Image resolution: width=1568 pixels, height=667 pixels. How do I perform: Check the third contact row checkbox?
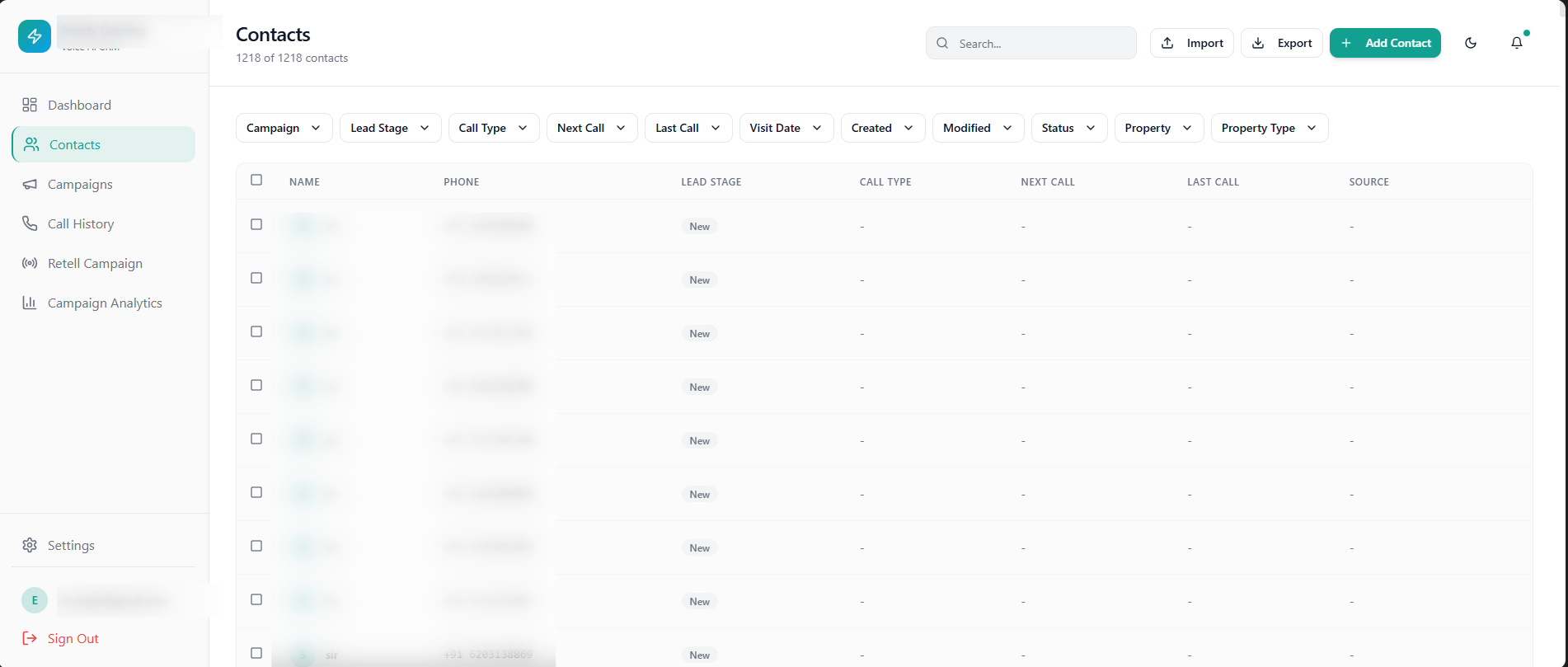click(256, 331)
